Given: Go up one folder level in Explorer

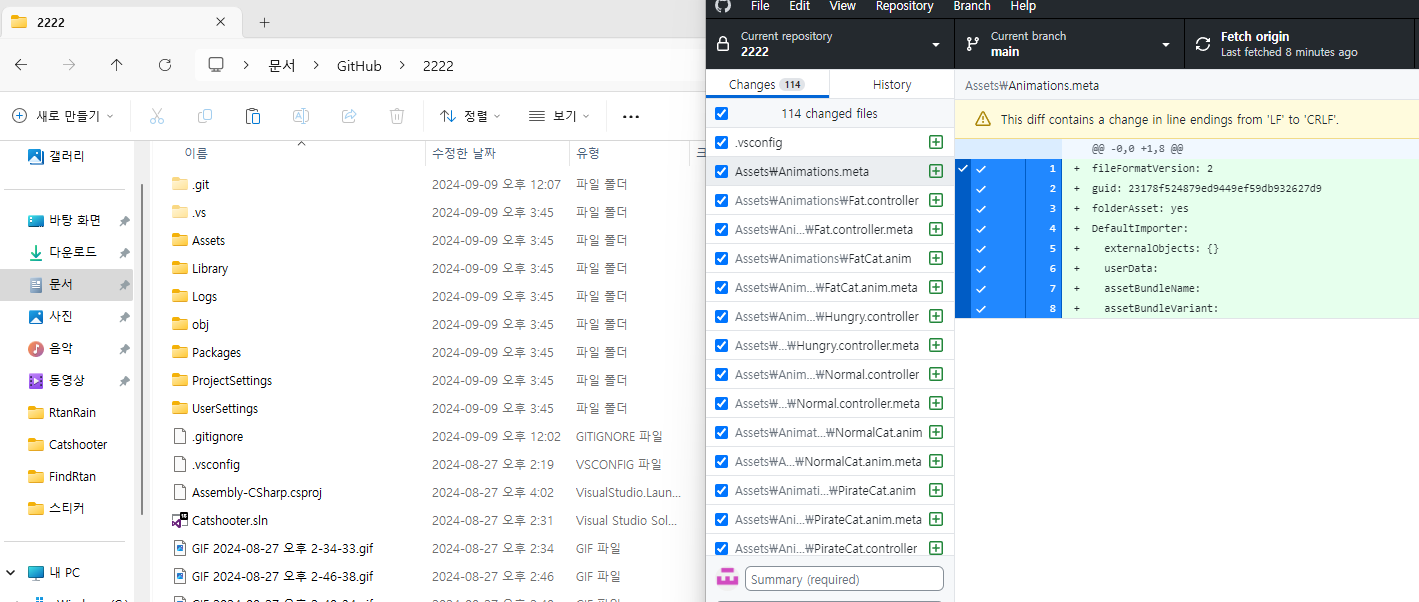Looking at the screenshot, I should [x=117, y=65].
